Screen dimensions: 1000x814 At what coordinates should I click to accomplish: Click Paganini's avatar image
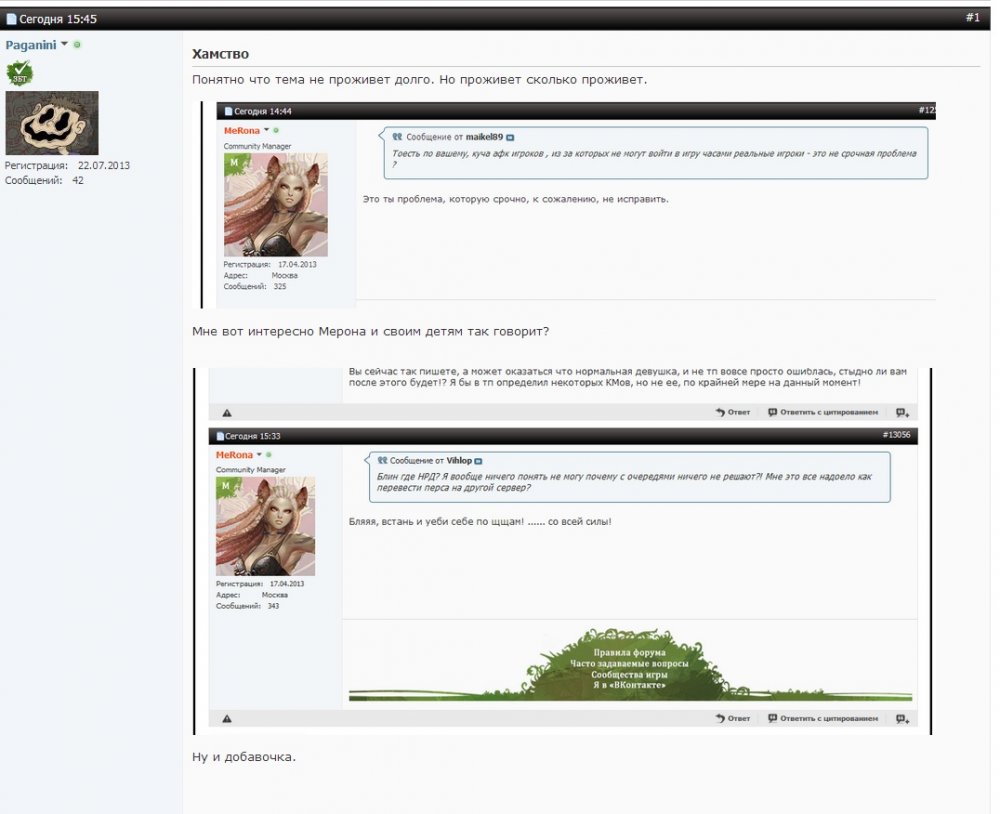52,123
